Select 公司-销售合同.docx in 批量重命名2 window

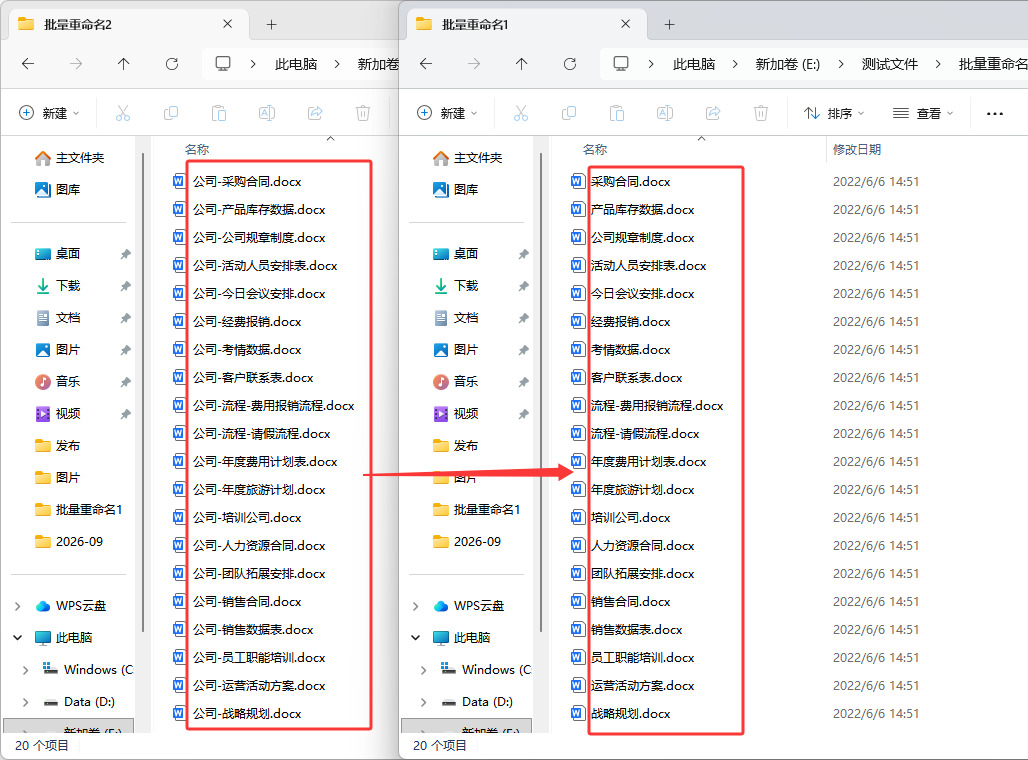tap(247, 602)
